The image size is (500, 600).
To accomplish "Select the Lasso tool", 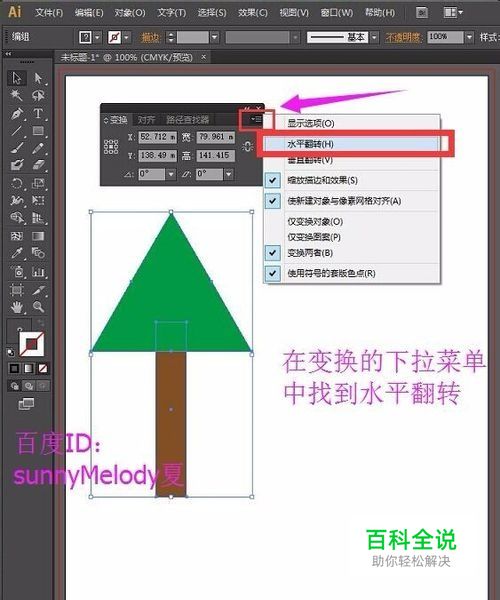I will point(38,95).
